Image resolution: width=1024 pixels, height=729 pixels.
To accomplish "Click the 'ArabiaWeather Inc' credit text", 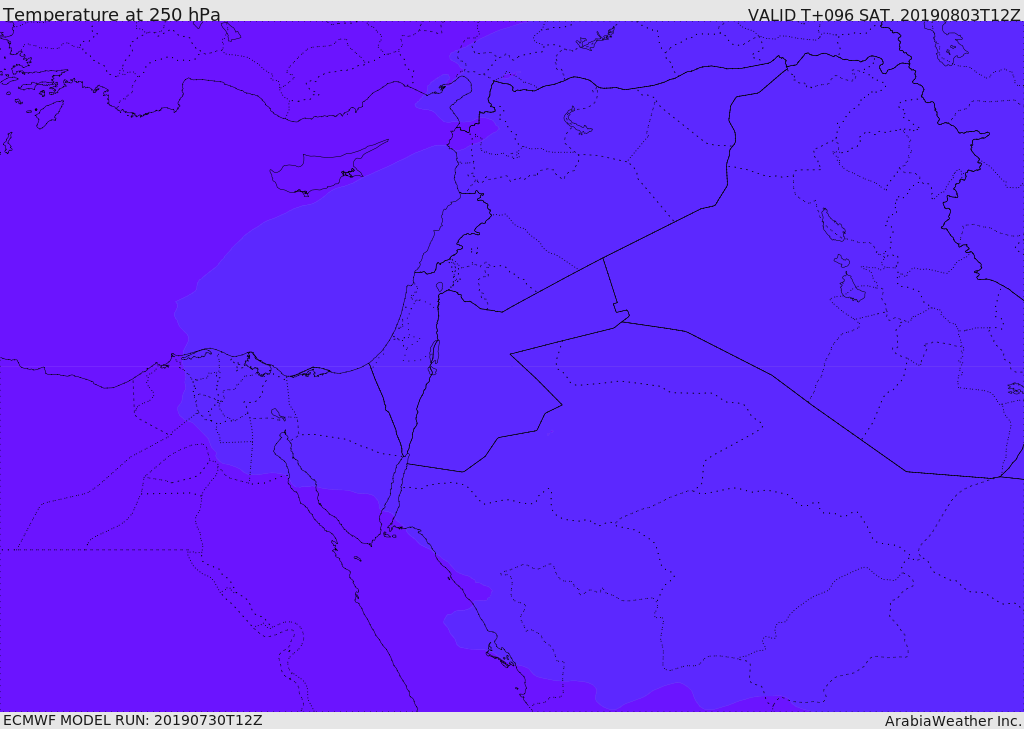I will point(953,721).
